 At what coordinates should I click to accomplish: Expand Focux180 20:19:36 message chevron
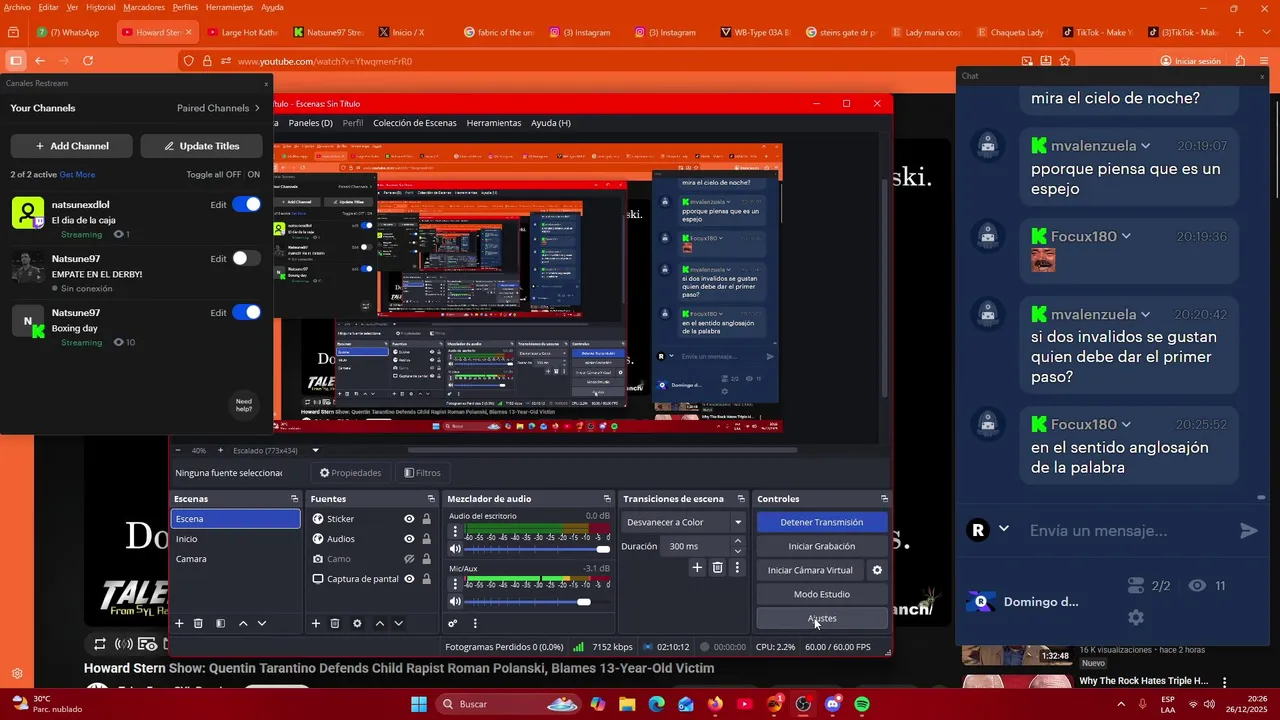coord(1126,237)
